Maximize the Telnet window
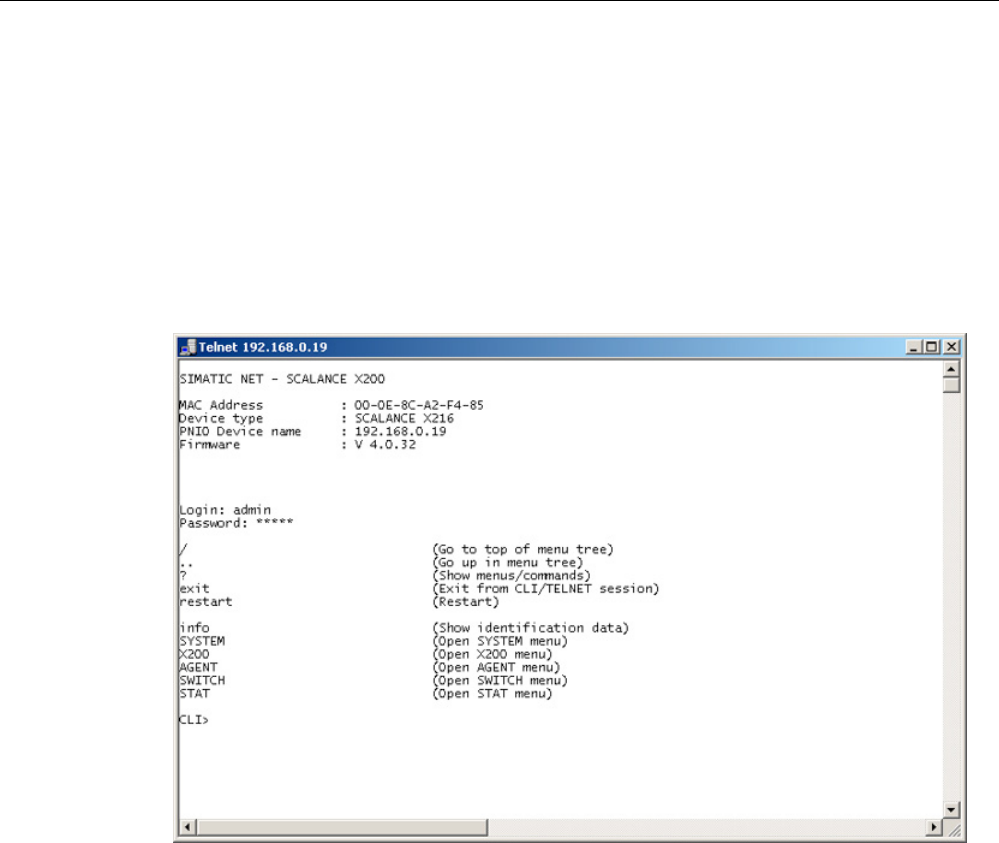 tap(932, 347)
